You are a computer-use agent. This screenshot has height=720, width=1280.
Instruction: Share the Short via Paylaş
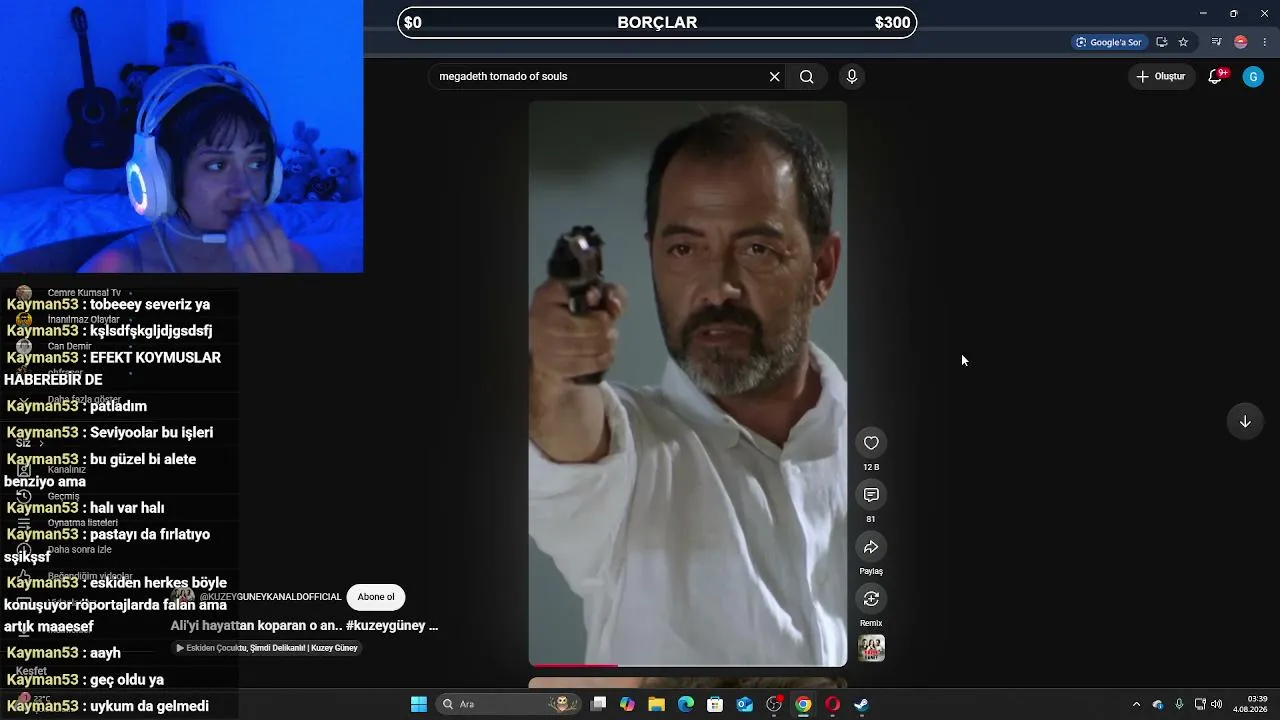(x=871, y=547)
